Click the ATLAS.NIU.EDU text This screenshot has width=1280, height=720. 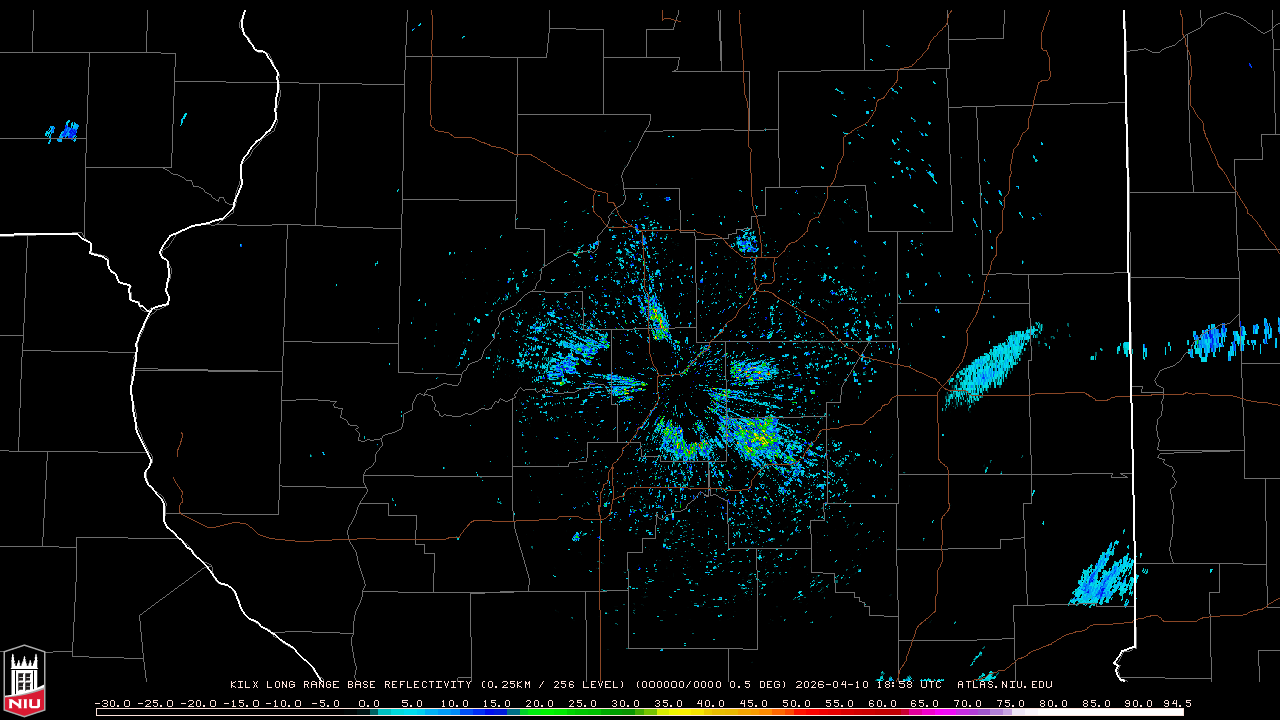tap(1004, 685)
